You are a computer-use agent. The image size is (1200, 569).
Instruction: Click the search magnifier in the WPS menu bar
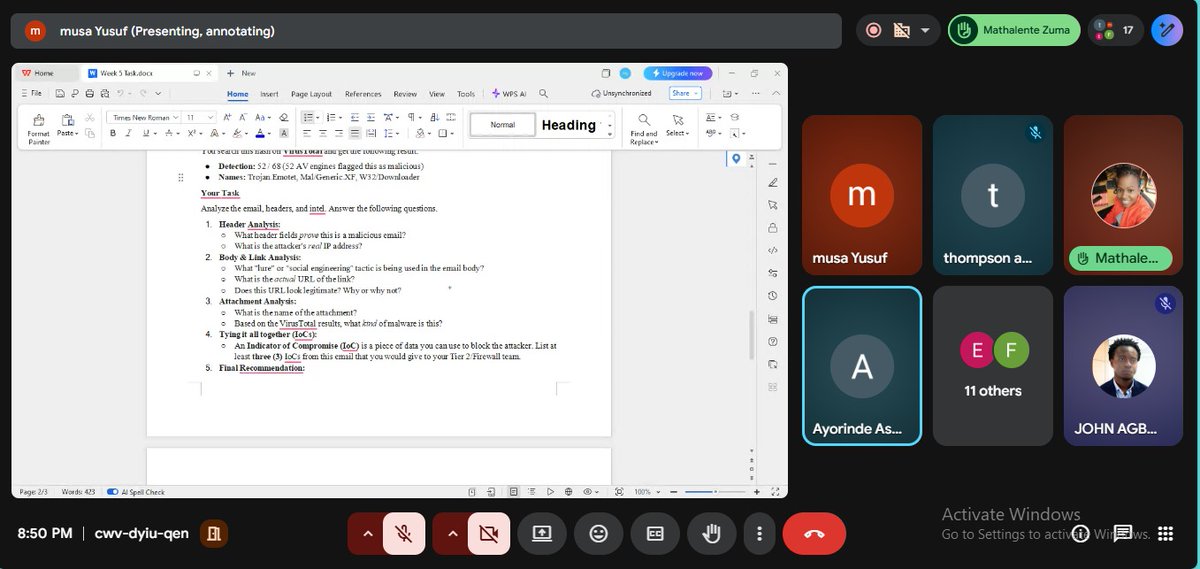pyautogui.click(x=543, y=93)
